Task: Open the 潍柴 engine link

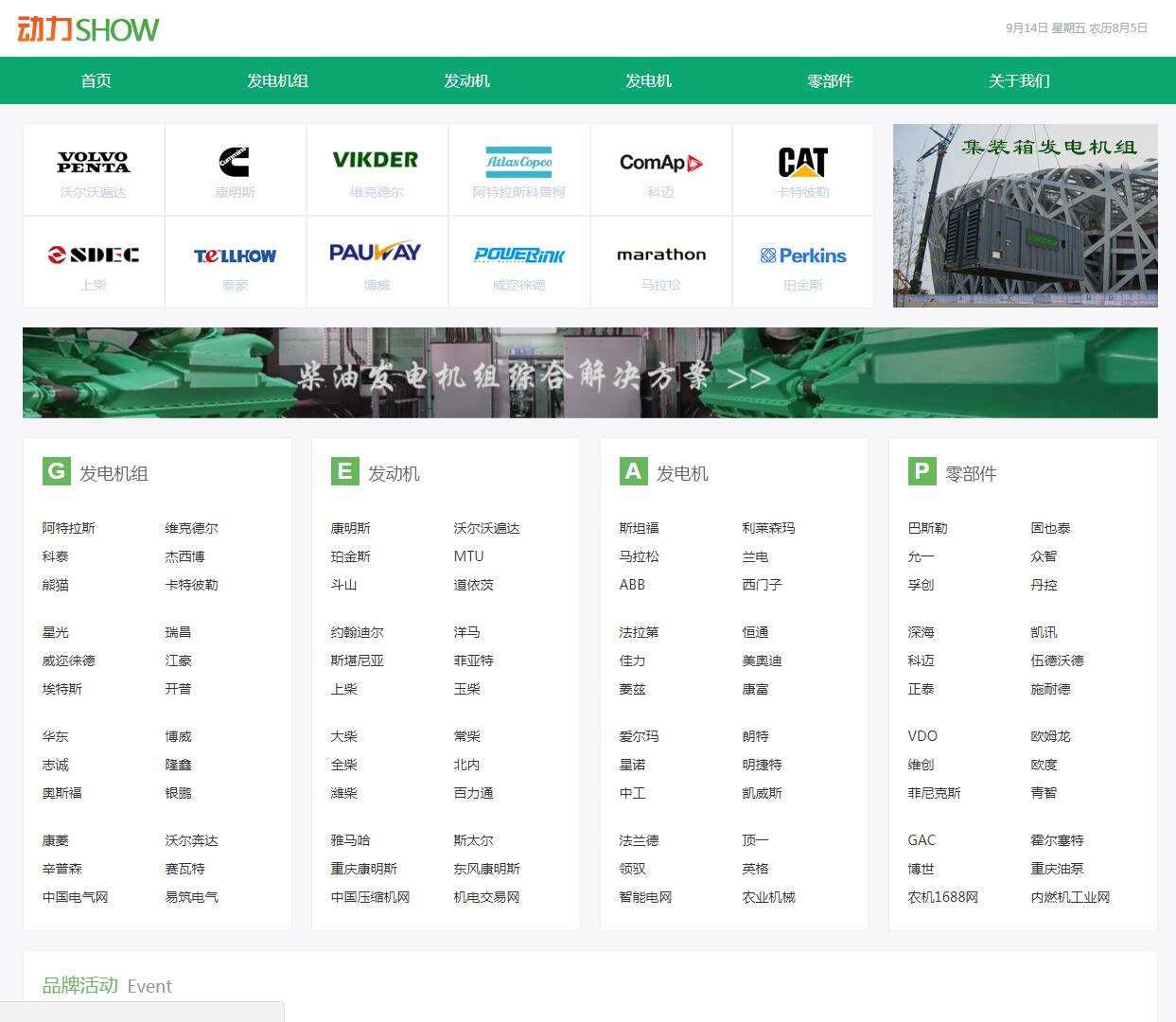Action: [x=344, y=793]
